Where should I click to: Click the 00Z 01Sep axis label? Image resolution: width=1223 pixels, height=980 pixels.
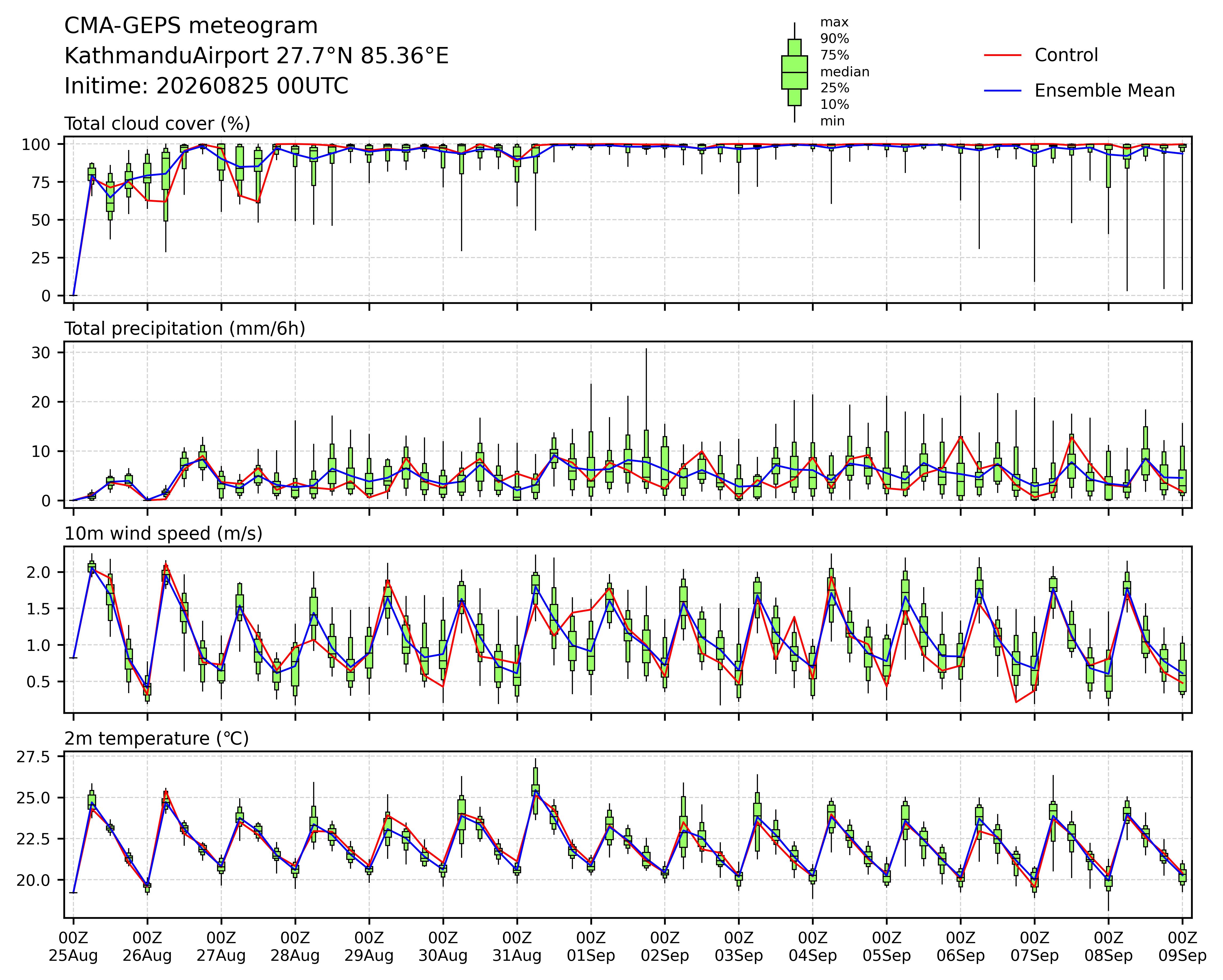pos(591,947)
